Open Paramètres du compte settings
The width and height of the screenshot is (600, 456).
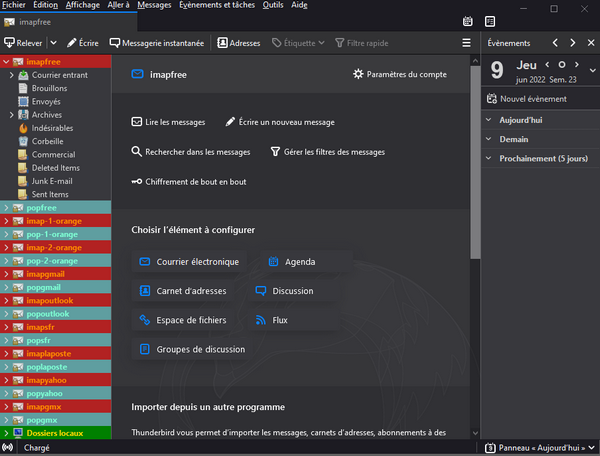[x=400, y=74]
